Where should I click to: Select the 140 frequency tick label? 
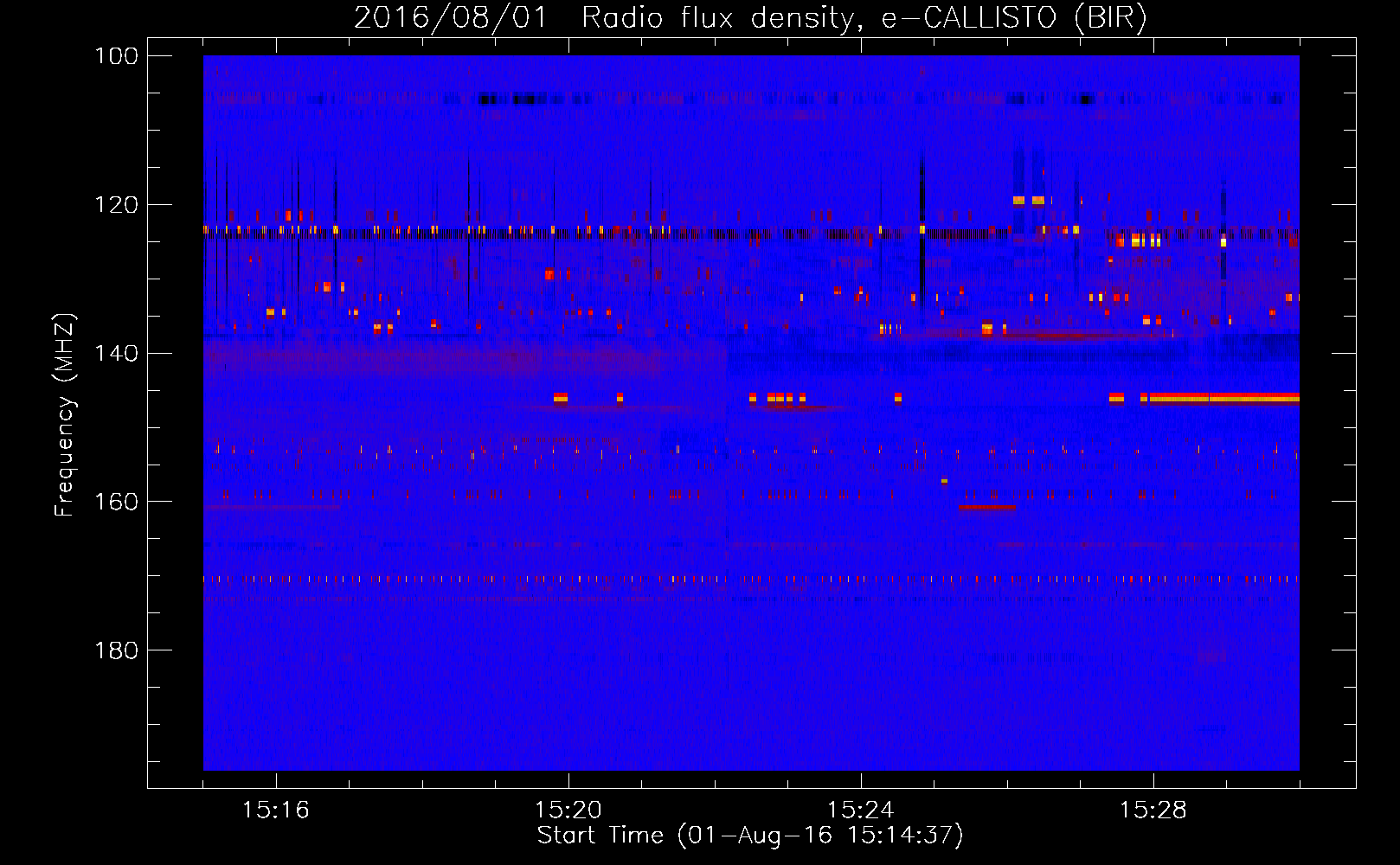pyautogui.click(x=117, y=354)
